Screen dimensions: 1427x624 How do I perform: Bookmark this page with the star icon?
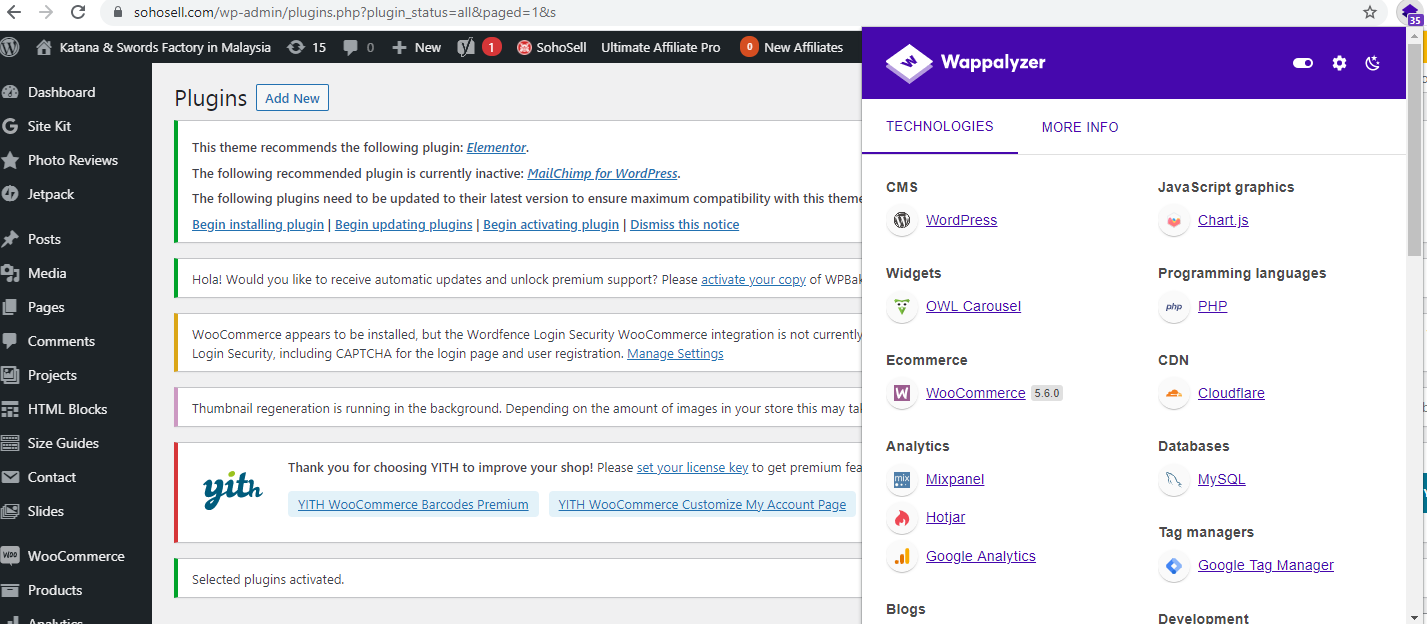pos(1370,13)
